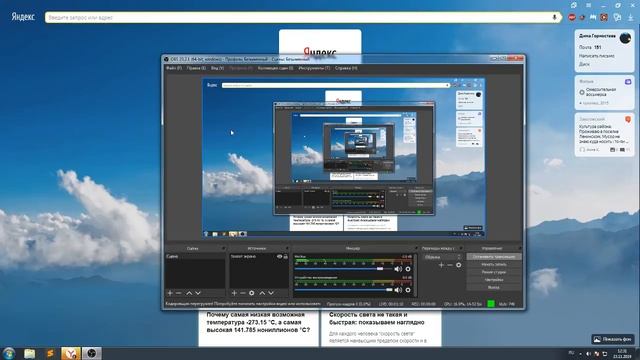Open the Инструменты menu in OBS
The width and height of the screenshot is (640, 360).
click(x=314, y=68)
